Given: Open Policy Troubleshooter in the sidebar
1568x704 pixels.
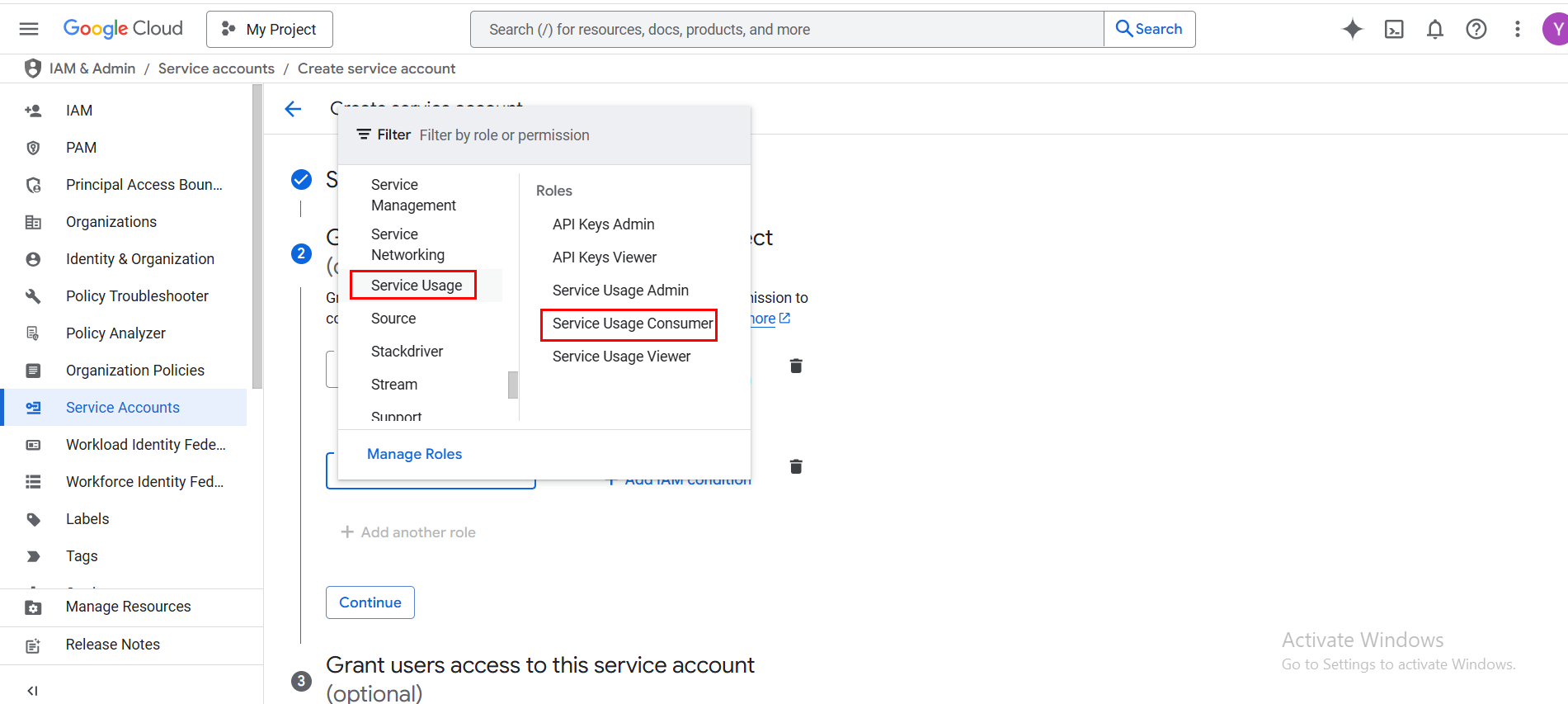Looking at the screenshot, I should (x=137, y=296).
